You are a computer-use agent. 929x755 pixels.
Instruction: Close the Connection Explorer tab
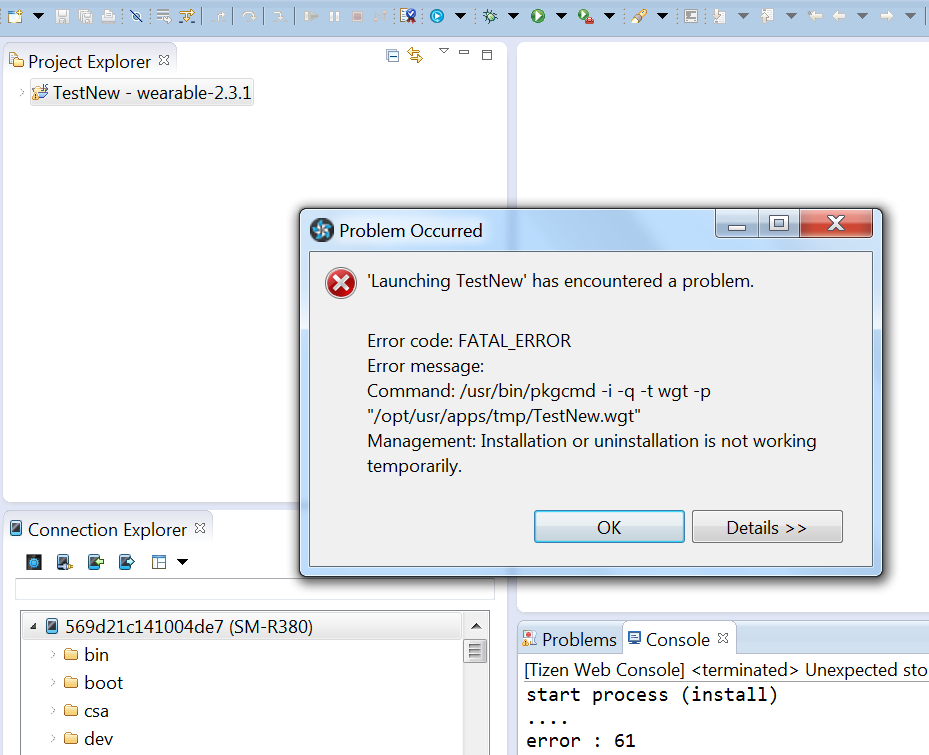point(200,528)
